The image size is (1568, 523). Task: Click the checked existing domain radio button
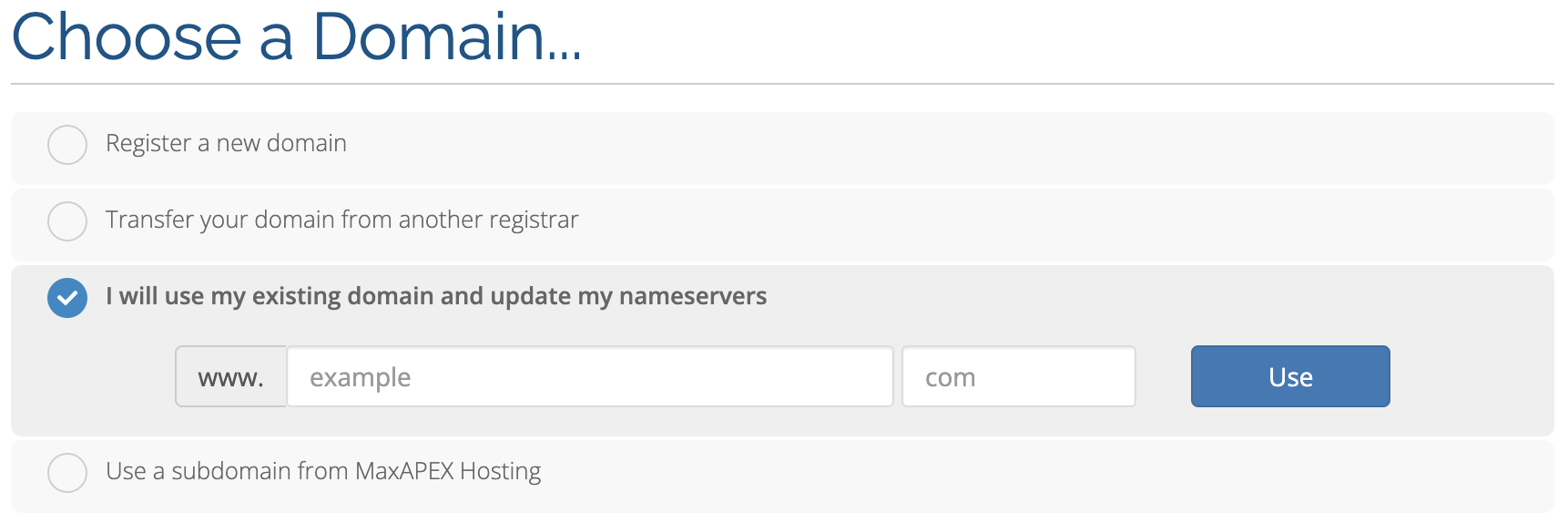coord(67,298)
